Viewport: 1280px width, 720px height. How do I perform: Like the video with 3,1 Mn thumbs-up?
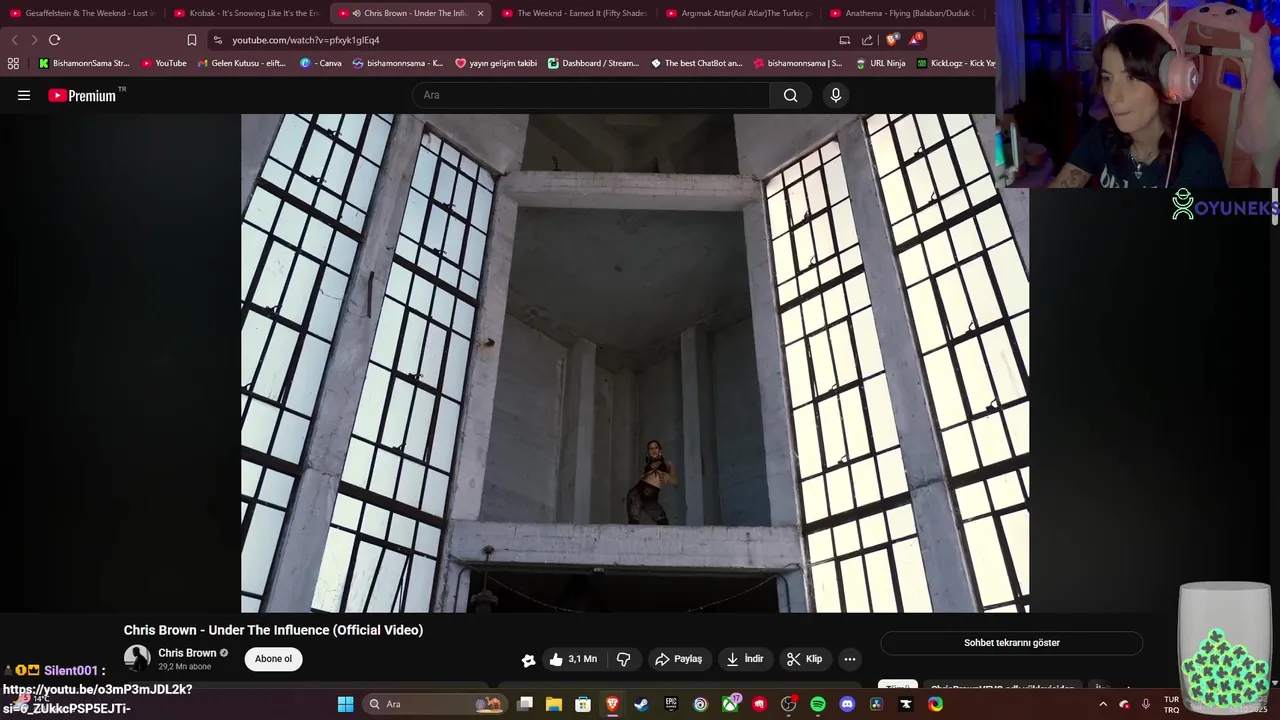572,659
